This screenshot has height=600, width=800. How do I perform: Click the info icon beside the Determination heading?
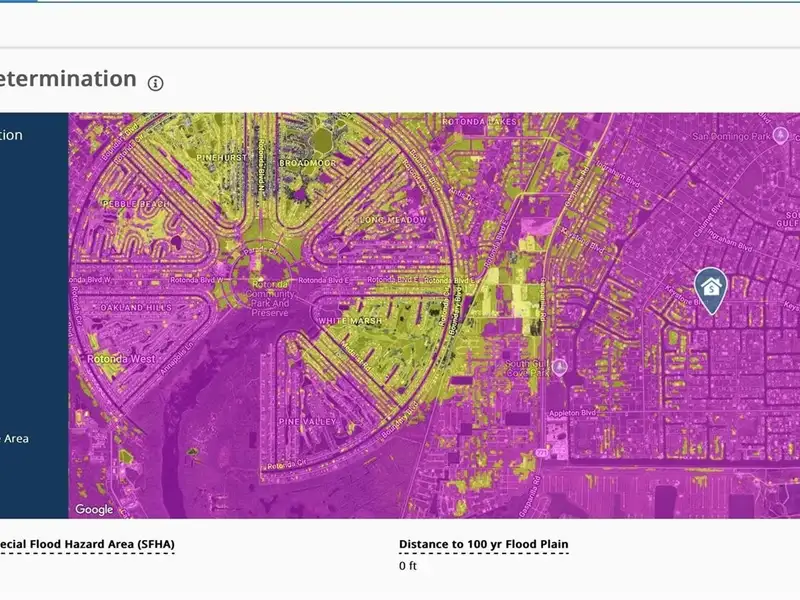pos(155,83)
